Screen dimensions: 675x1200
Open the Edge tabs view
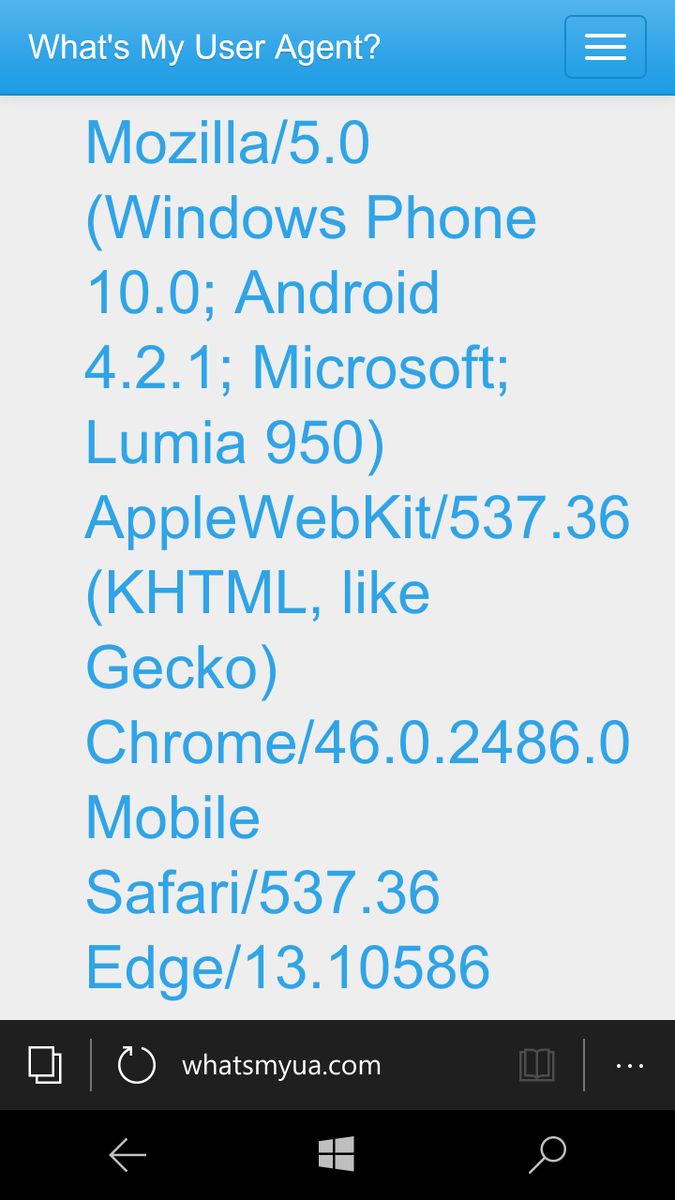coord(45,1065)
